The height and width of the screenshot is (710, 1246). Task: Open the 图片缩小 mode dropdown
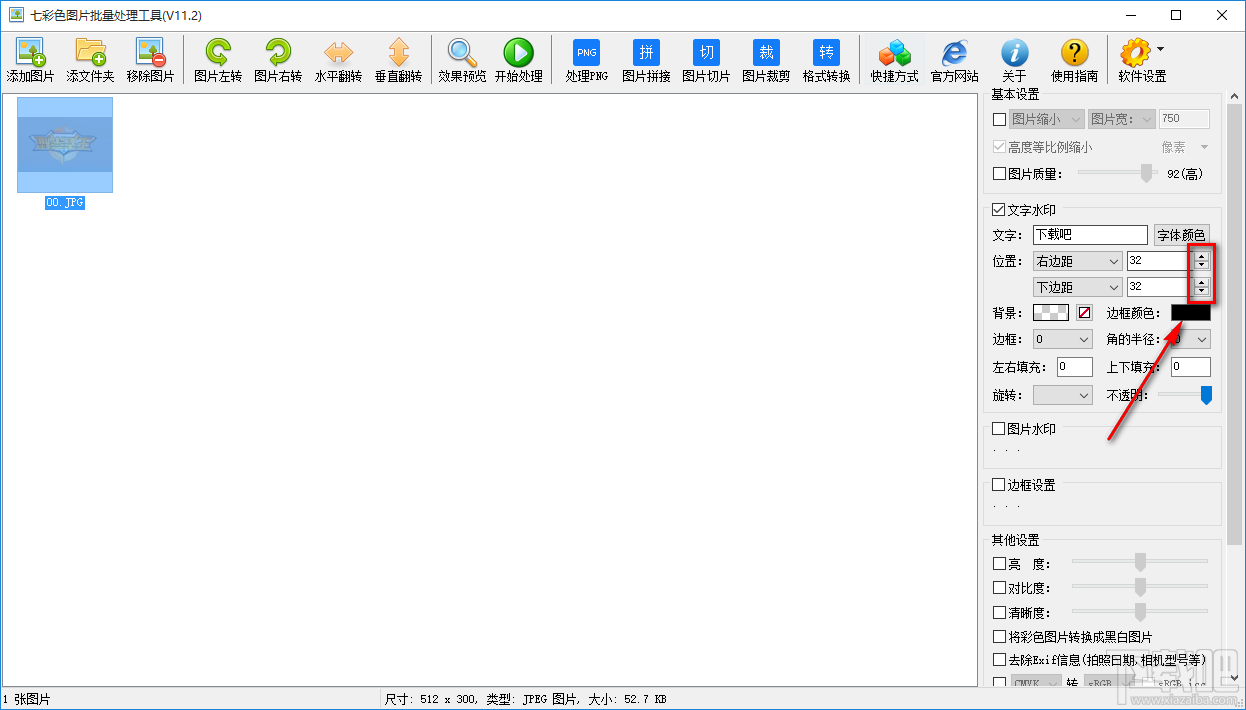(x=1046, y=119)
